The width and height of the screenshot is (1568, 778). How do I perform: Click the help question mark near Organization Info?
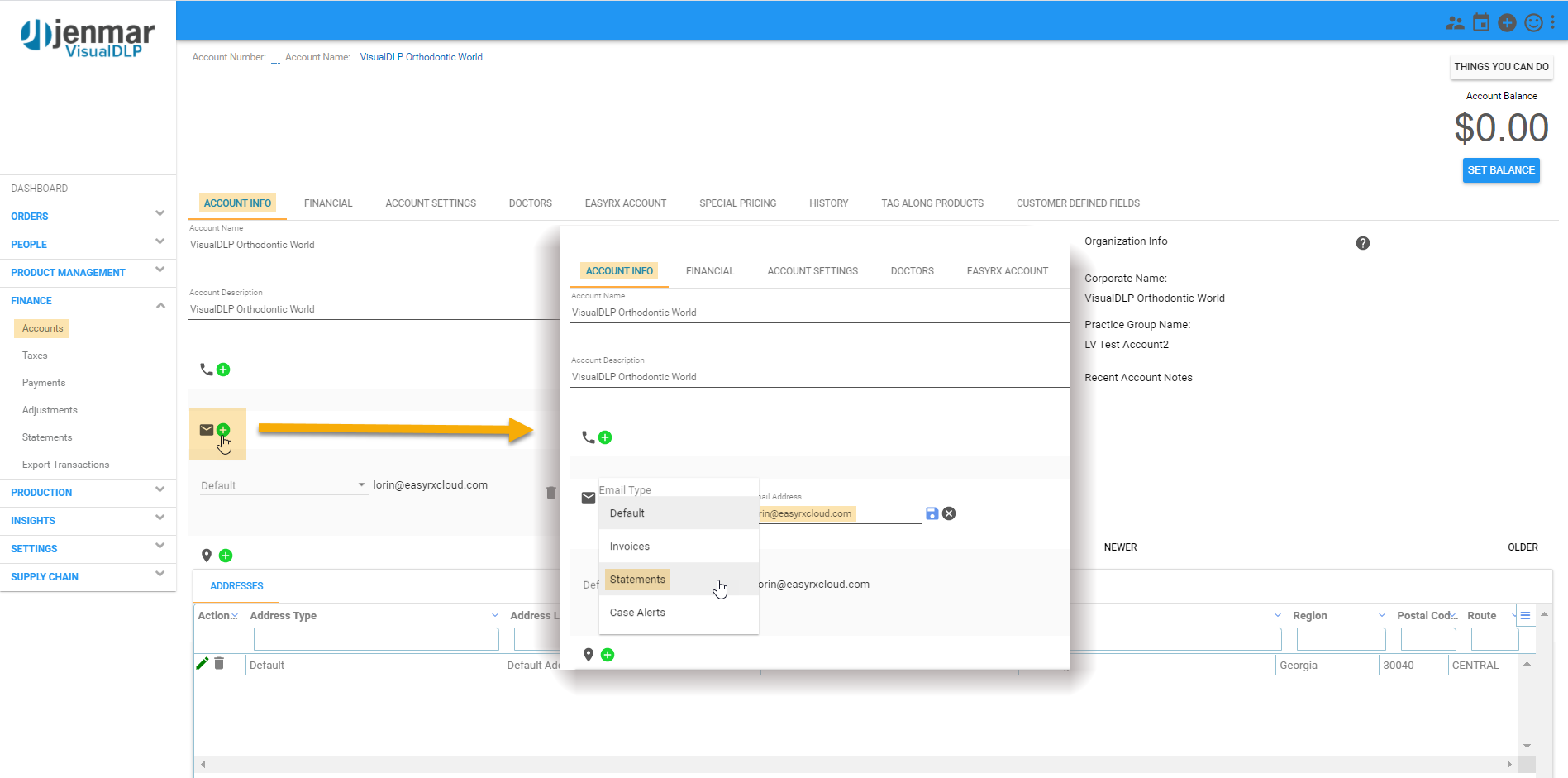(x=1363, y=243)
